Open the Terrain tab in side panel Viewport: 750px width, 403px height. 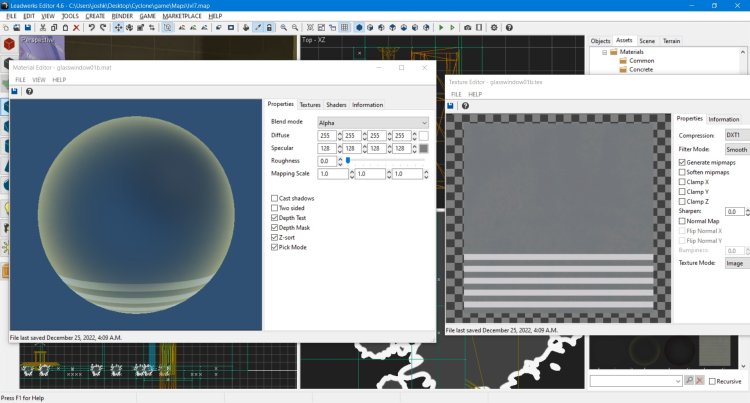click(x=672, y=41)
